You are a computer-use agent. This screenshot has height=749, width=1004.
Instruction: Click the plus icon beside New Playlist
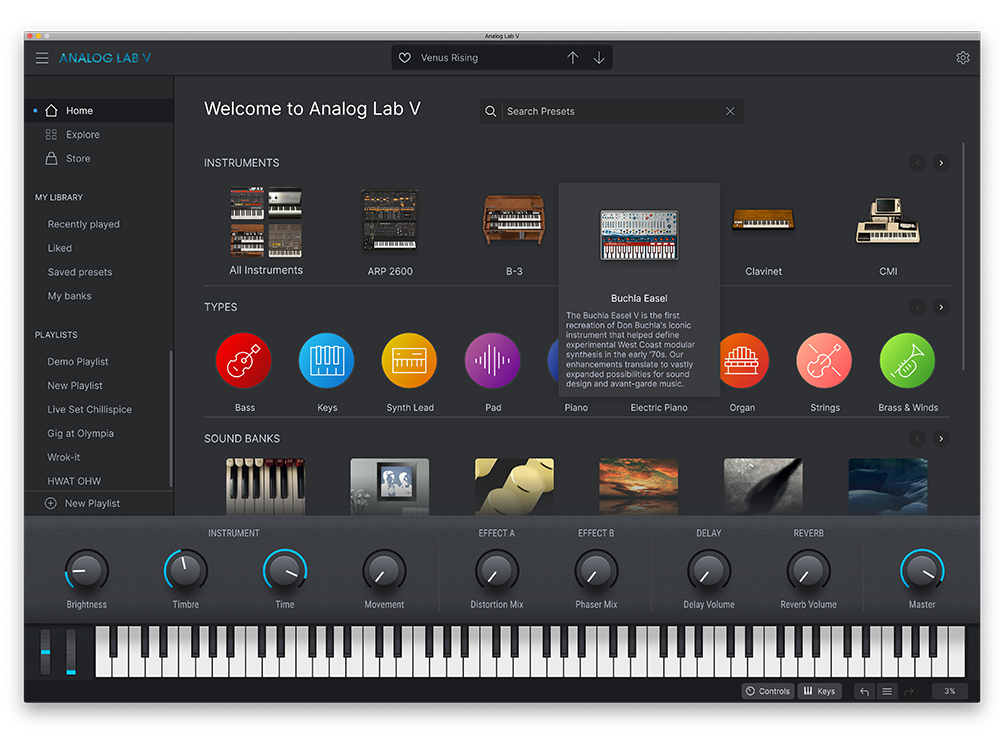click(x=51, y=503)
